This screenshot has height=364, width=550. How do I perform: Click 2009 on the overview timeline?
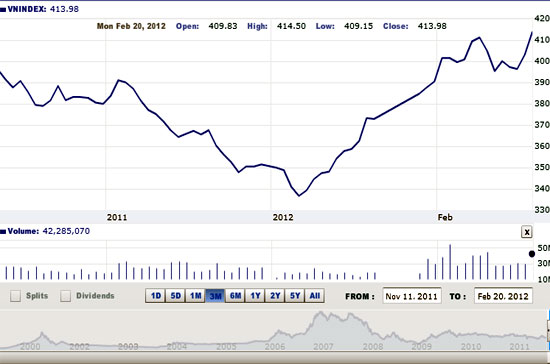click(421, 347)
